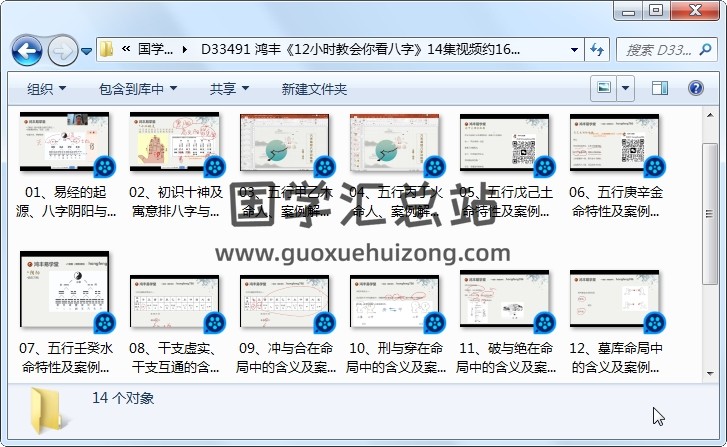Click the scrollbar down arrow

(710, 373)
